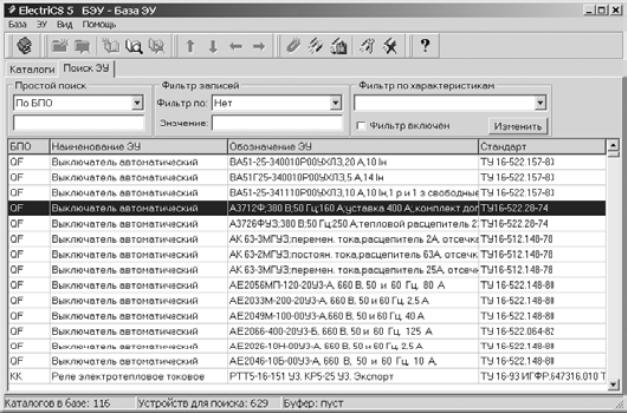Open the 'По БПО' search type dropdown

click(x=137, y=103)
